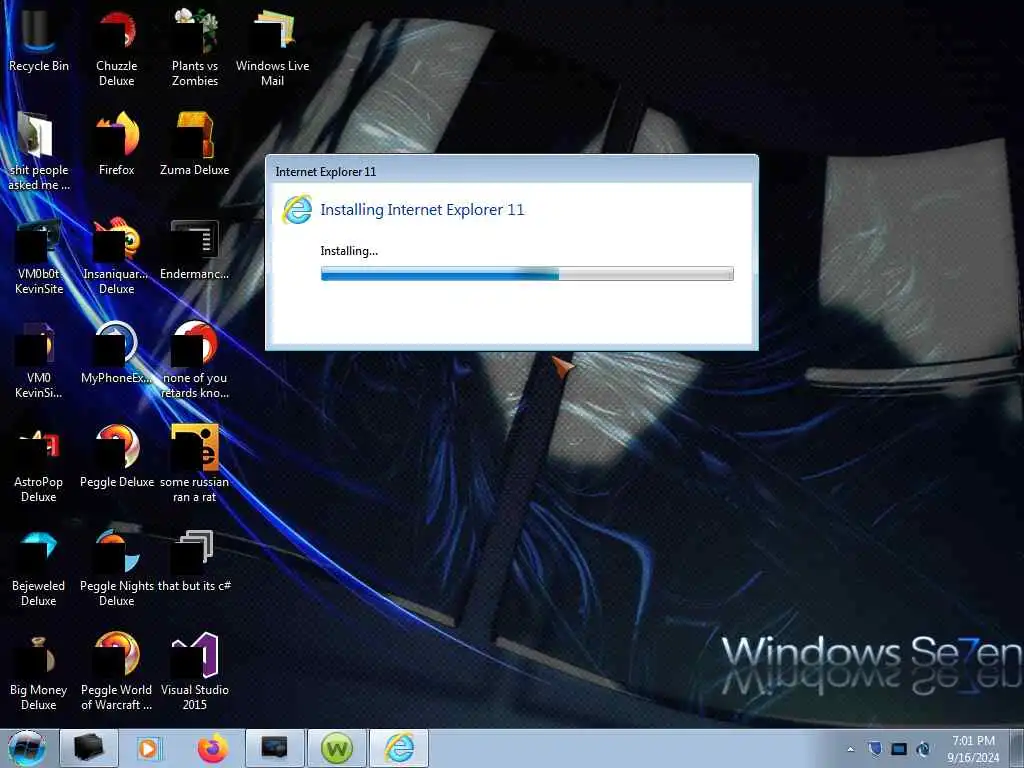This screenshot has width=1024, height=768.
Task: Open Plants vs Zombies desktop shortcut
Action: coord(195,46)
